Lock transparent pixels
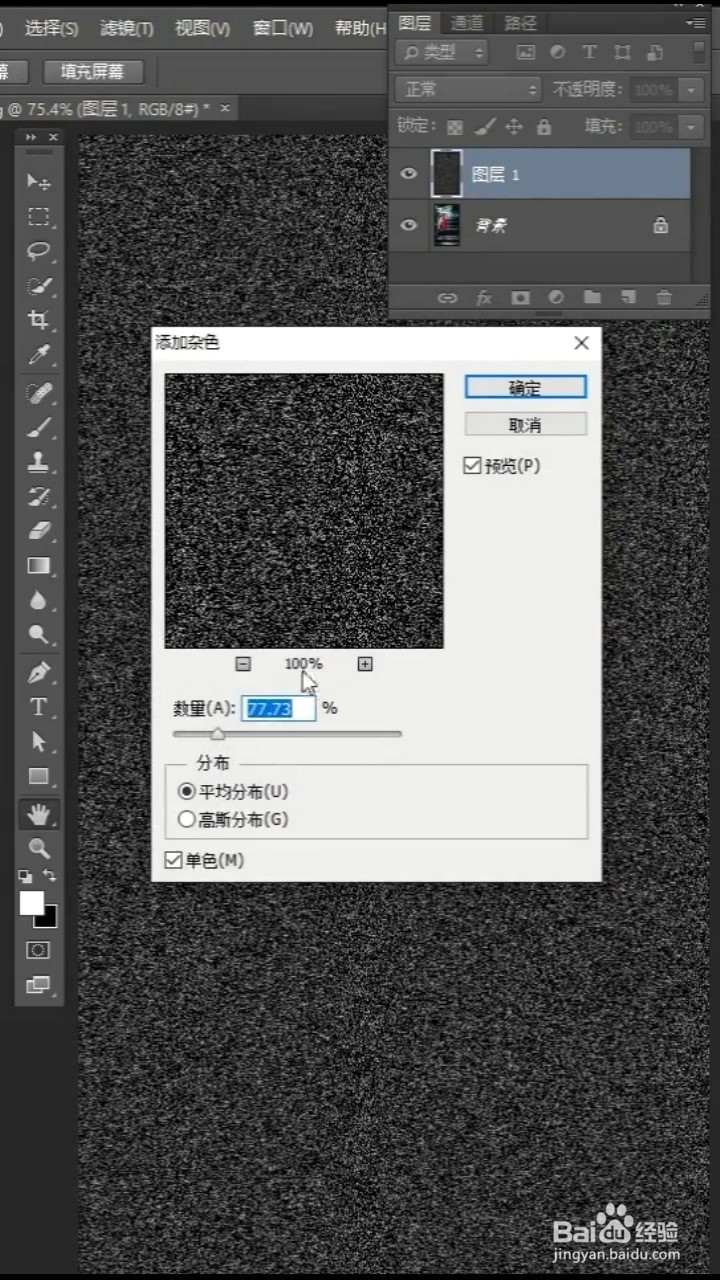This screenshot has width=720, height=1280. [x=455, y=127]
